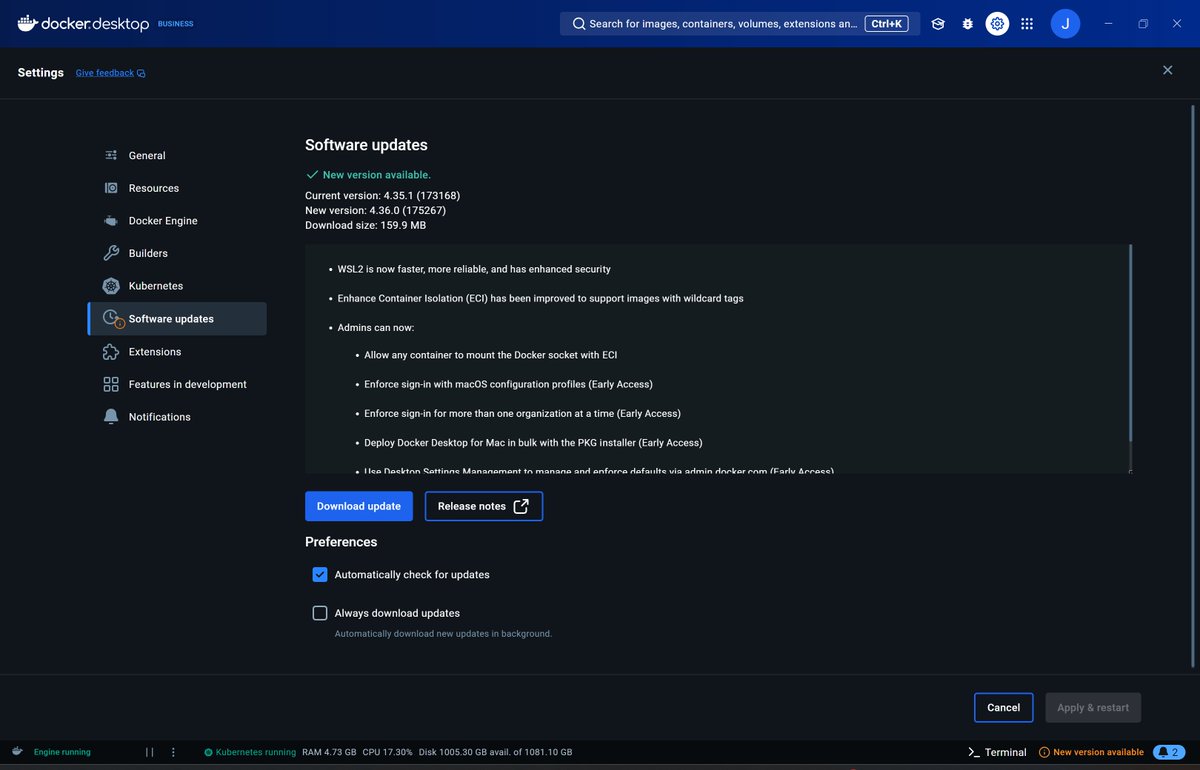Click the RAM 4.73 GB indicator
1200x770 pixels.
[329, 752]
